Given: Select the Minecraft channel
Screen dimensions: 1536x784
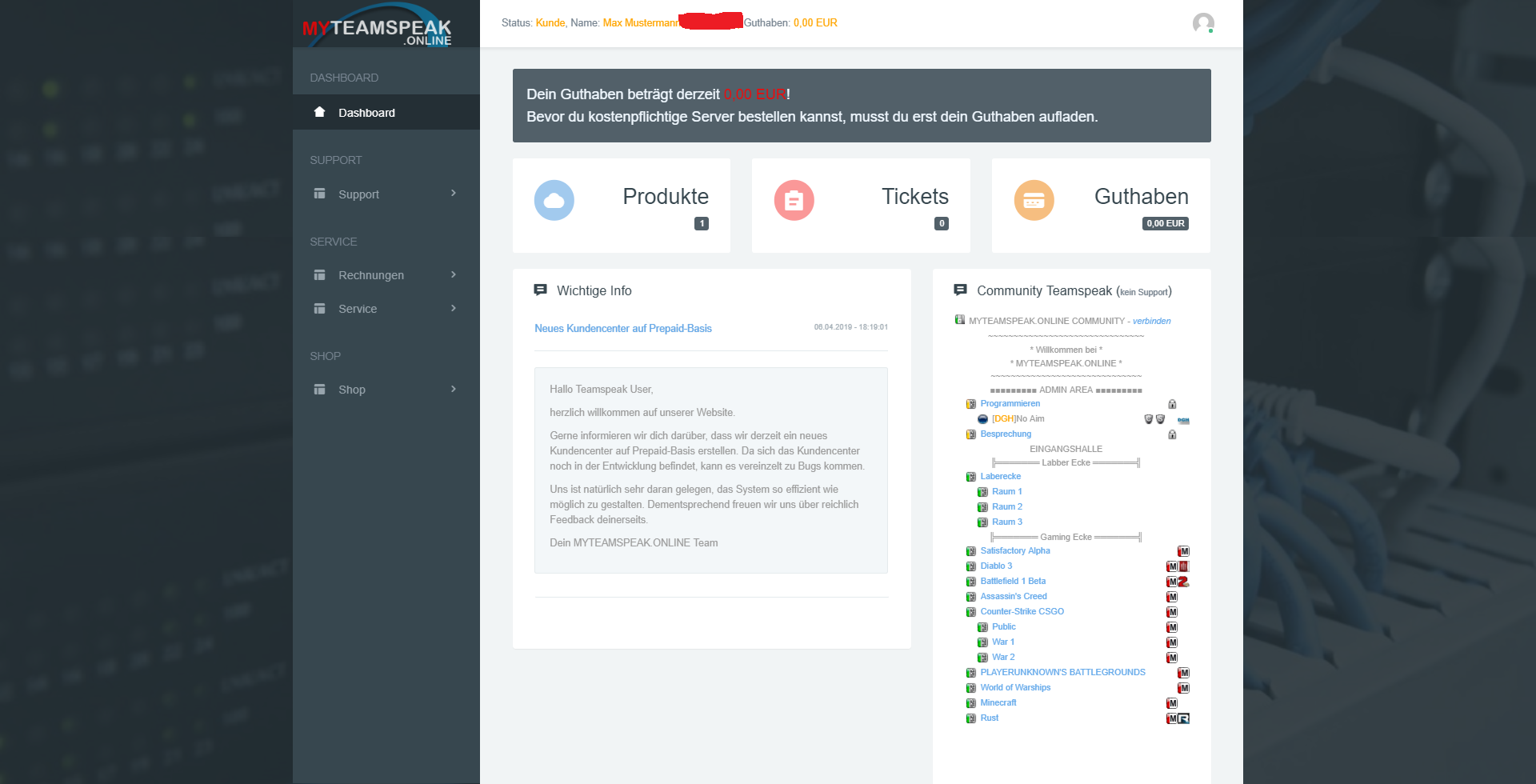Looking at the screenshot, I should tap(998, 703).
